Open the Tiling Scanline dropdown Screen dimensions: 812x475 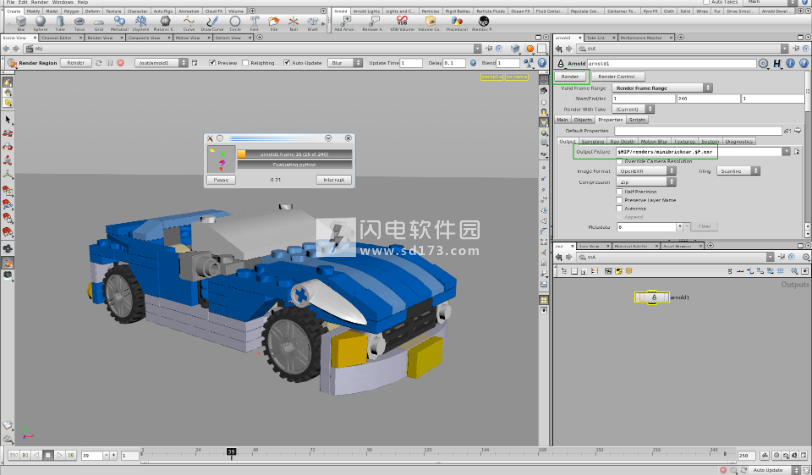738,171
